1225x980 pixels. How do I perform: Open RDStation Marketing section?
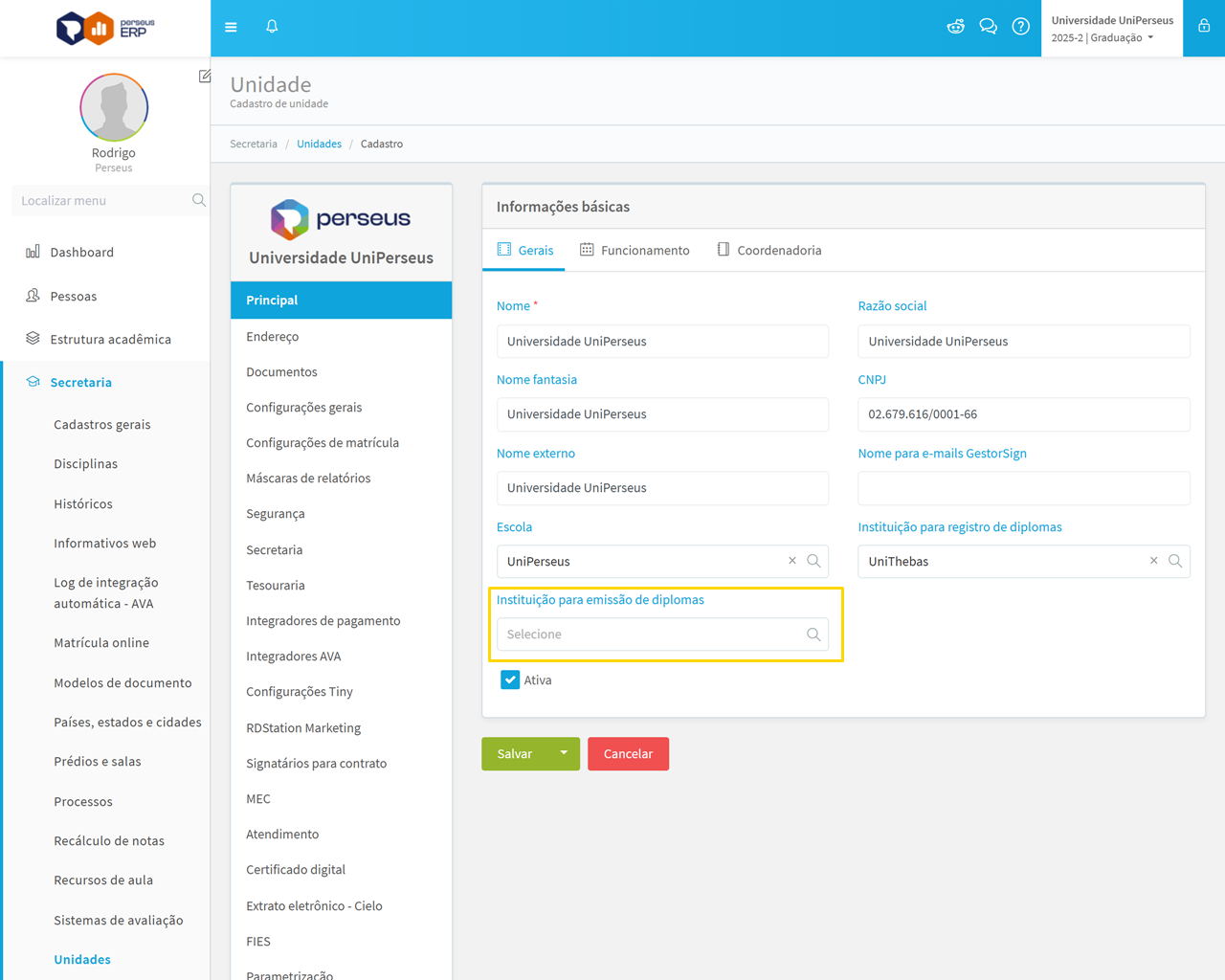pos(341,727)
